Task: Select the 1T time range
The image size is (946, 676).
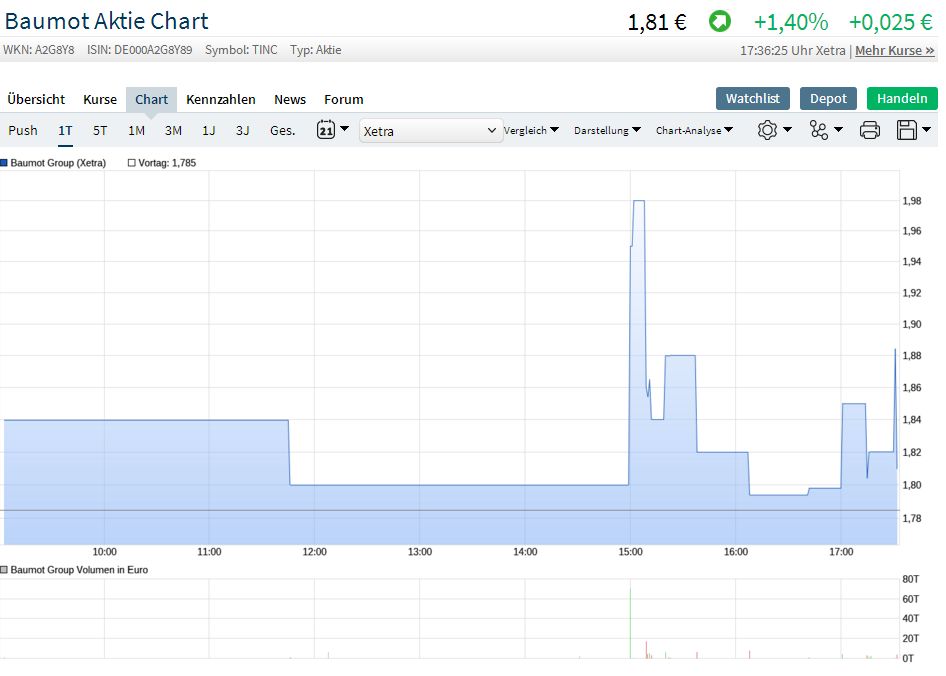Action: coord(65,130)
